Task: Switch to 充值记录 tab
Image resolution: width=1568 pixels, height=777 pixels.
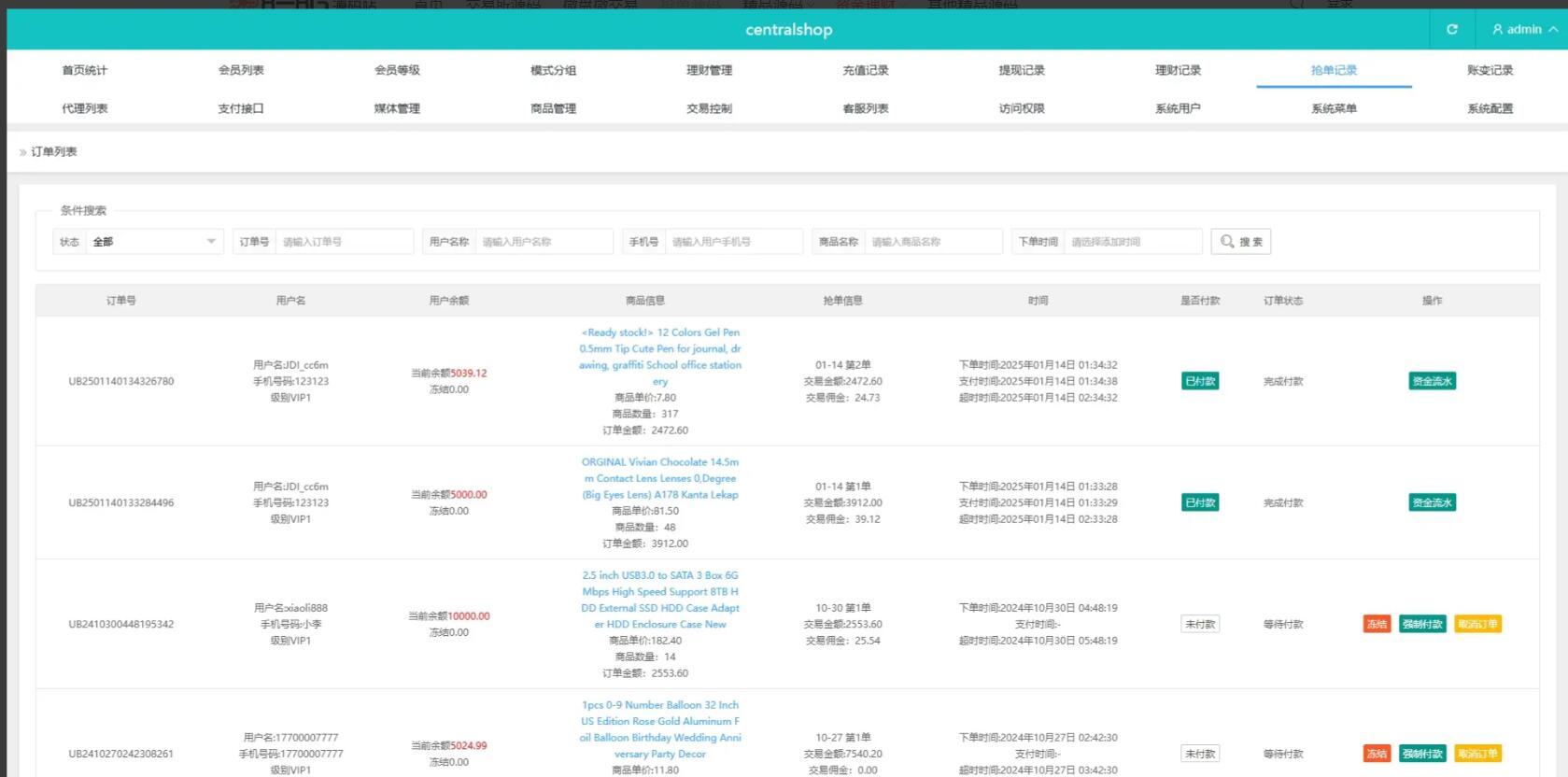Action: (x=865, y=70)
